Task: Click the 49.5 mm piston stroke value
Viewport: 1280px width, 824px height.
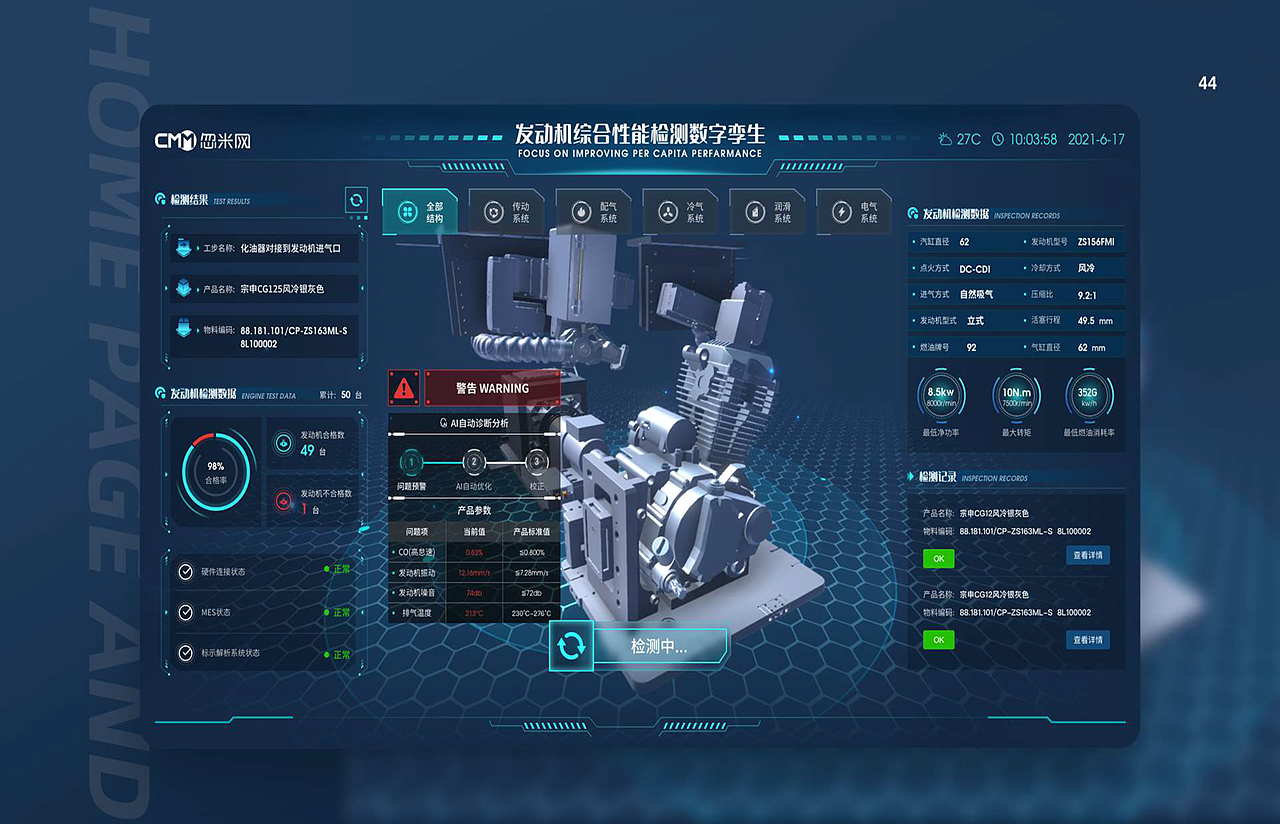Action: click(x=1095, y=321)
